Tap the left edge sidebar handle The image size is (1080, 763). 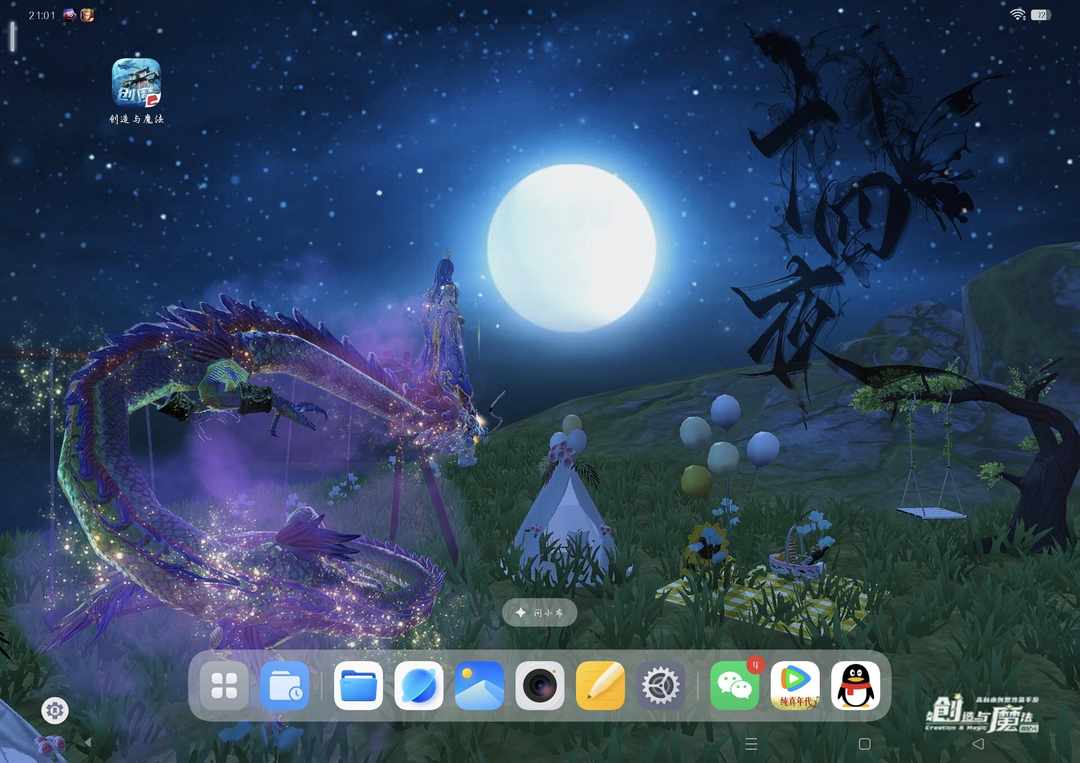click(12, 37)
